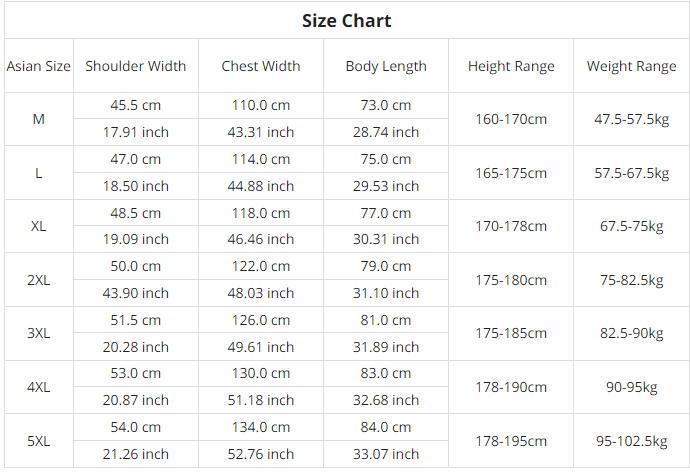Viewport: 690px width, 474px height.
Task: Select the 77.0 cm body length cell
Action: (386, 213)
